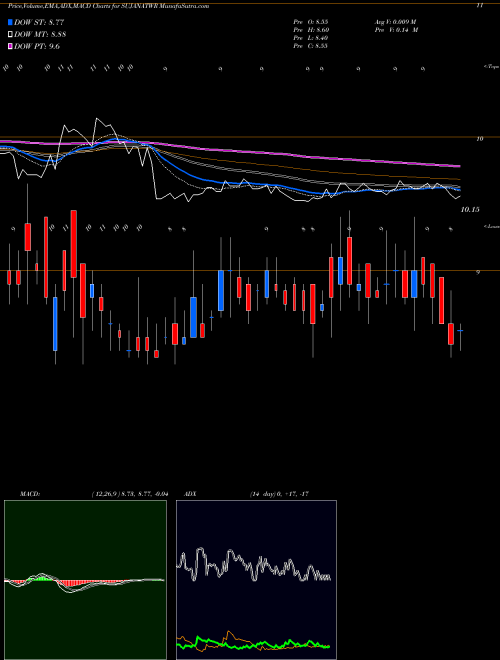Select the DOW ST: 8.77 label
The image size is (500, 660).
pos(39,22)
